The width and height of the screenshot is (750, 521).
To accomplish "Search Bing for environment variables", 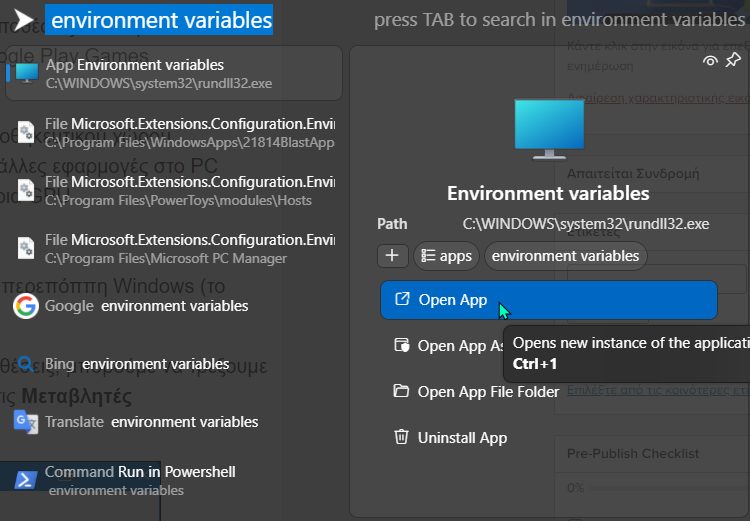I will click(x=174, y=364).
